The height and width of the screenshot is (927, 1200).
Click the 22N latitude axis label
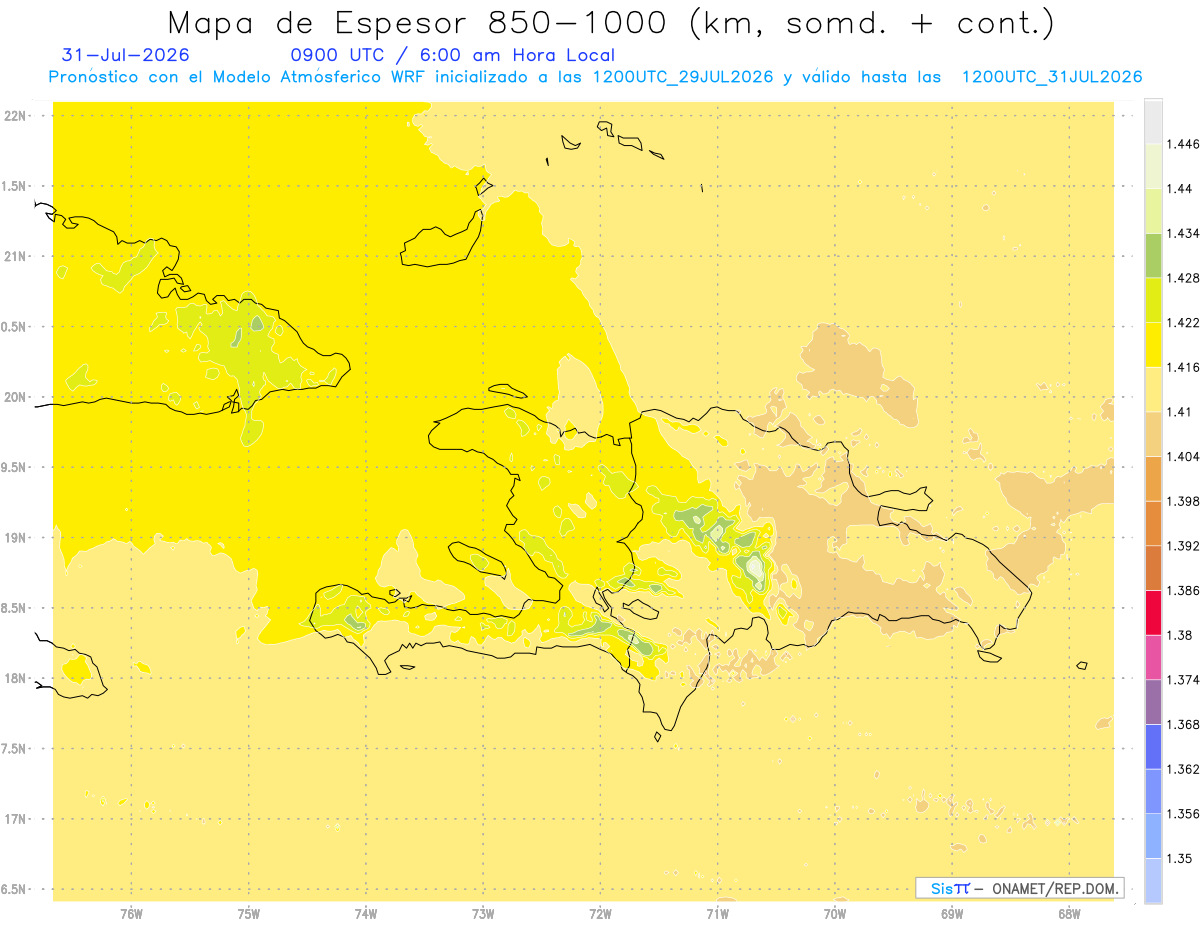[x=15, y=116]
